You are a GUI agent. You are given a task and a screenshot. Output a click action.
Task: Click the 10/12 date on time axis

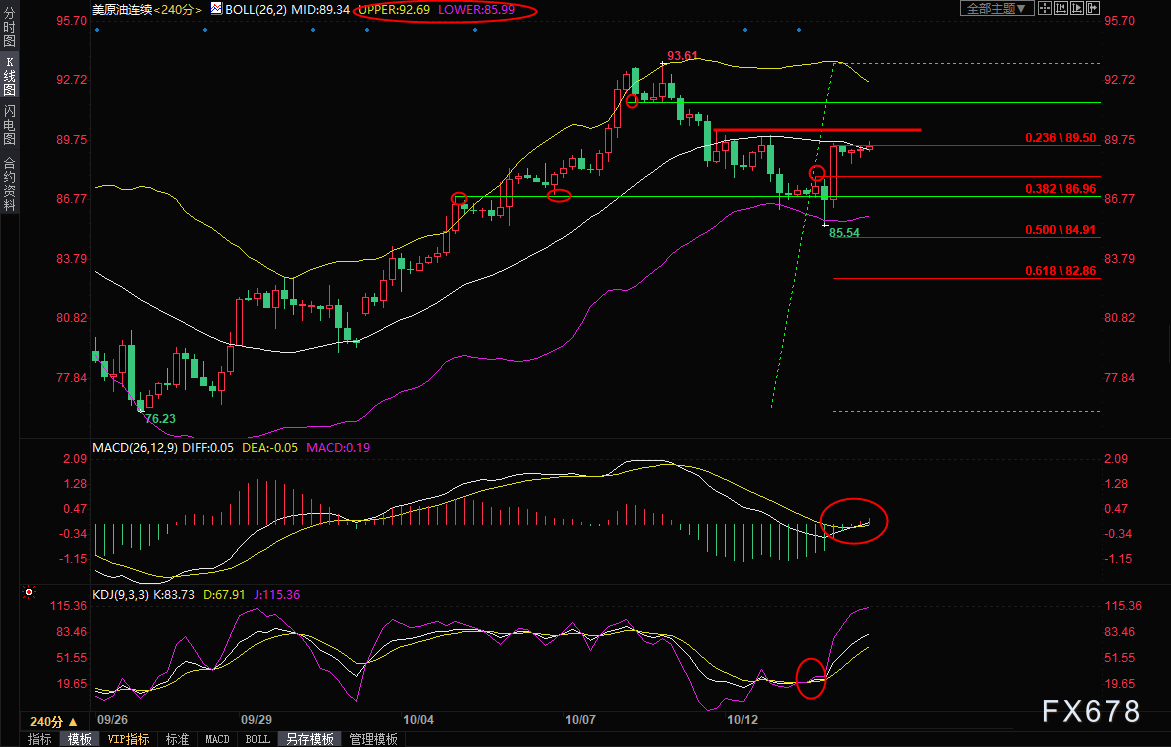742,719
